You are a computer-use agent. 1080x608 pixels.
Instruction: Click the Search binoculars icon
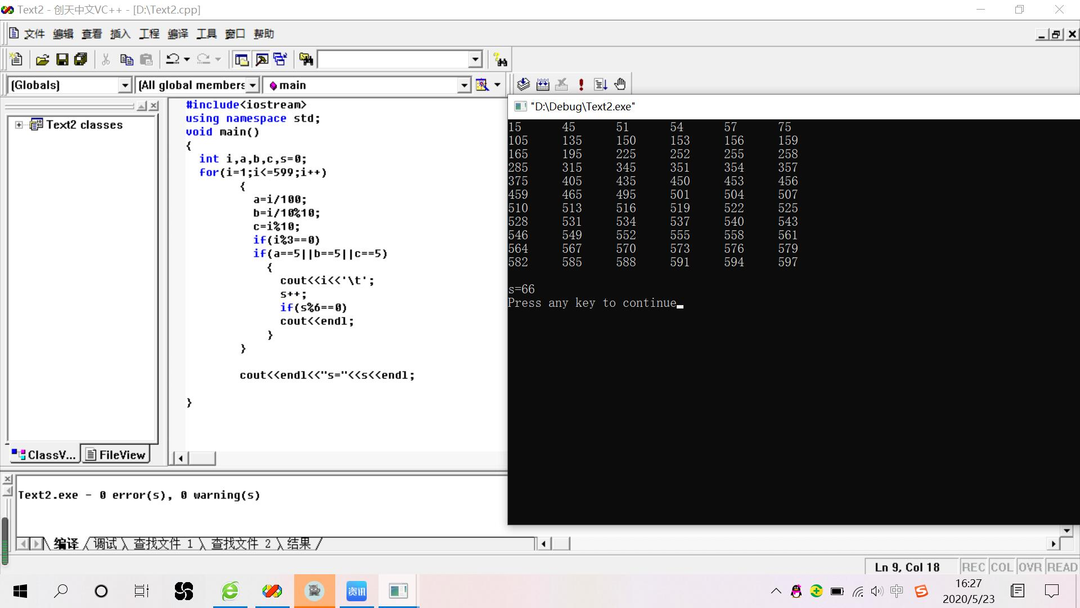pos(501,60)
